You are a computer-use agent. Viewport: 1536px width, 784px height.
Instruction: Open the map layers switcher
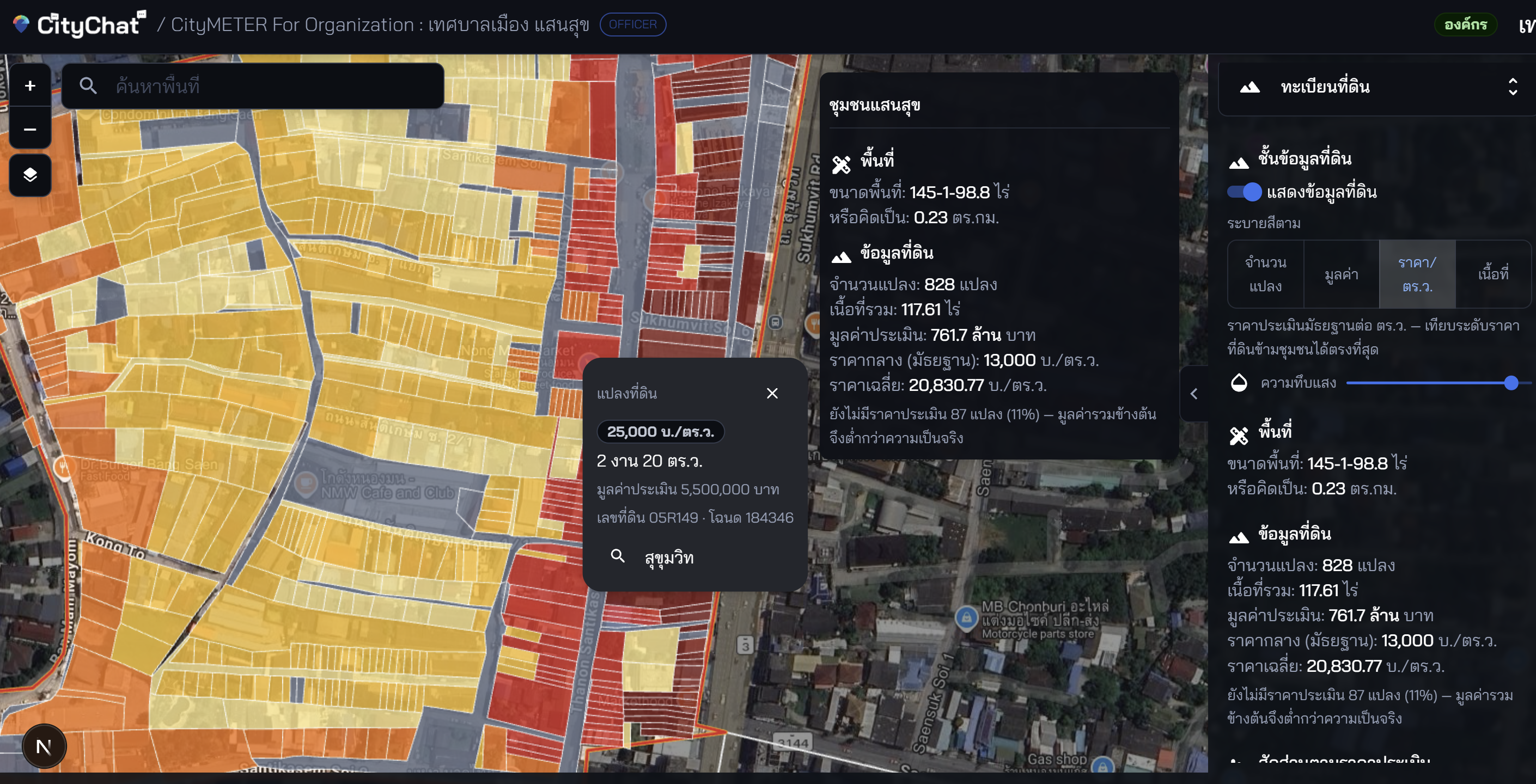tap(30, 175)
